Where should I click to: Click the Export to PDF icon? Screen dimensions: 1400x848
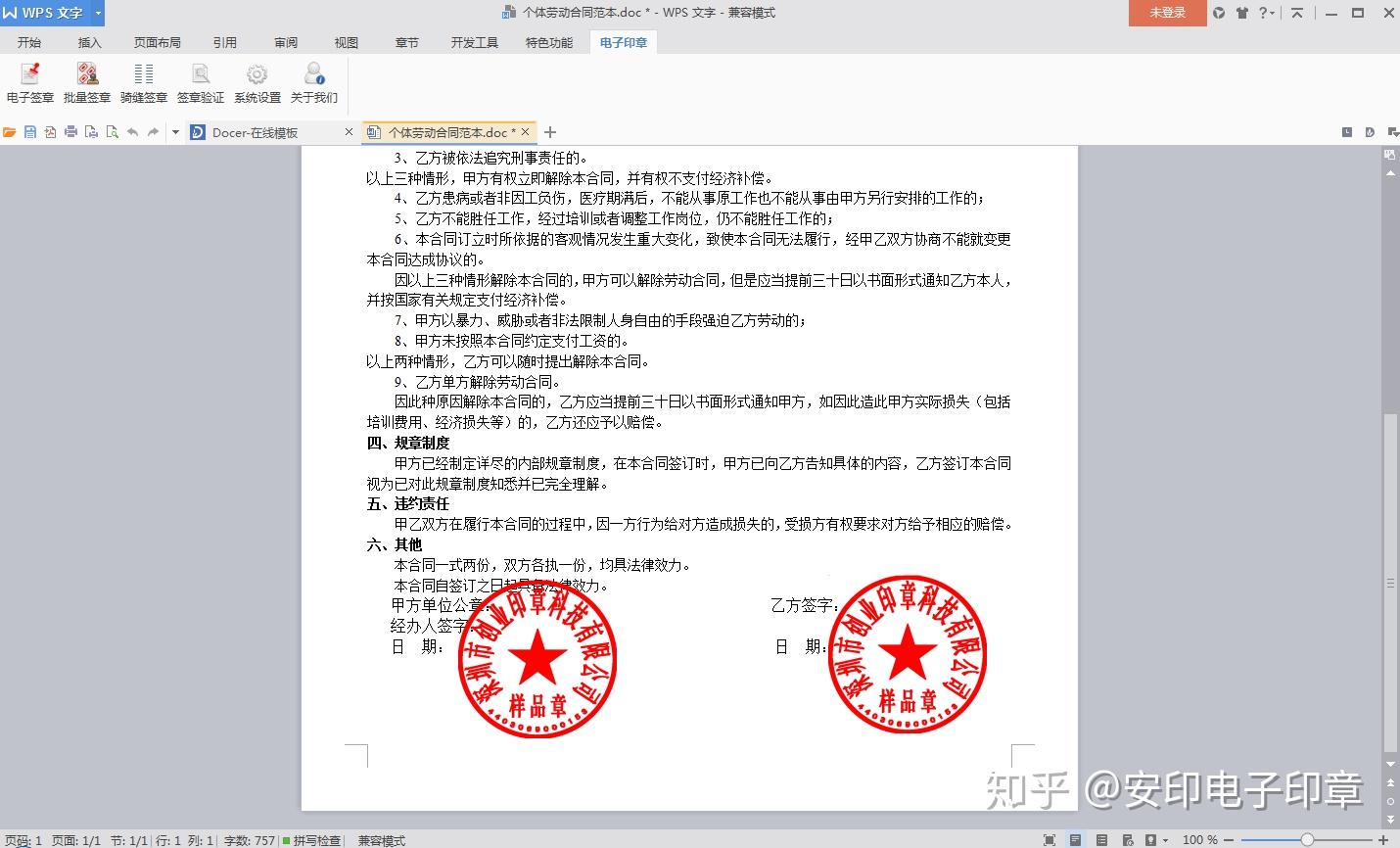51,132
